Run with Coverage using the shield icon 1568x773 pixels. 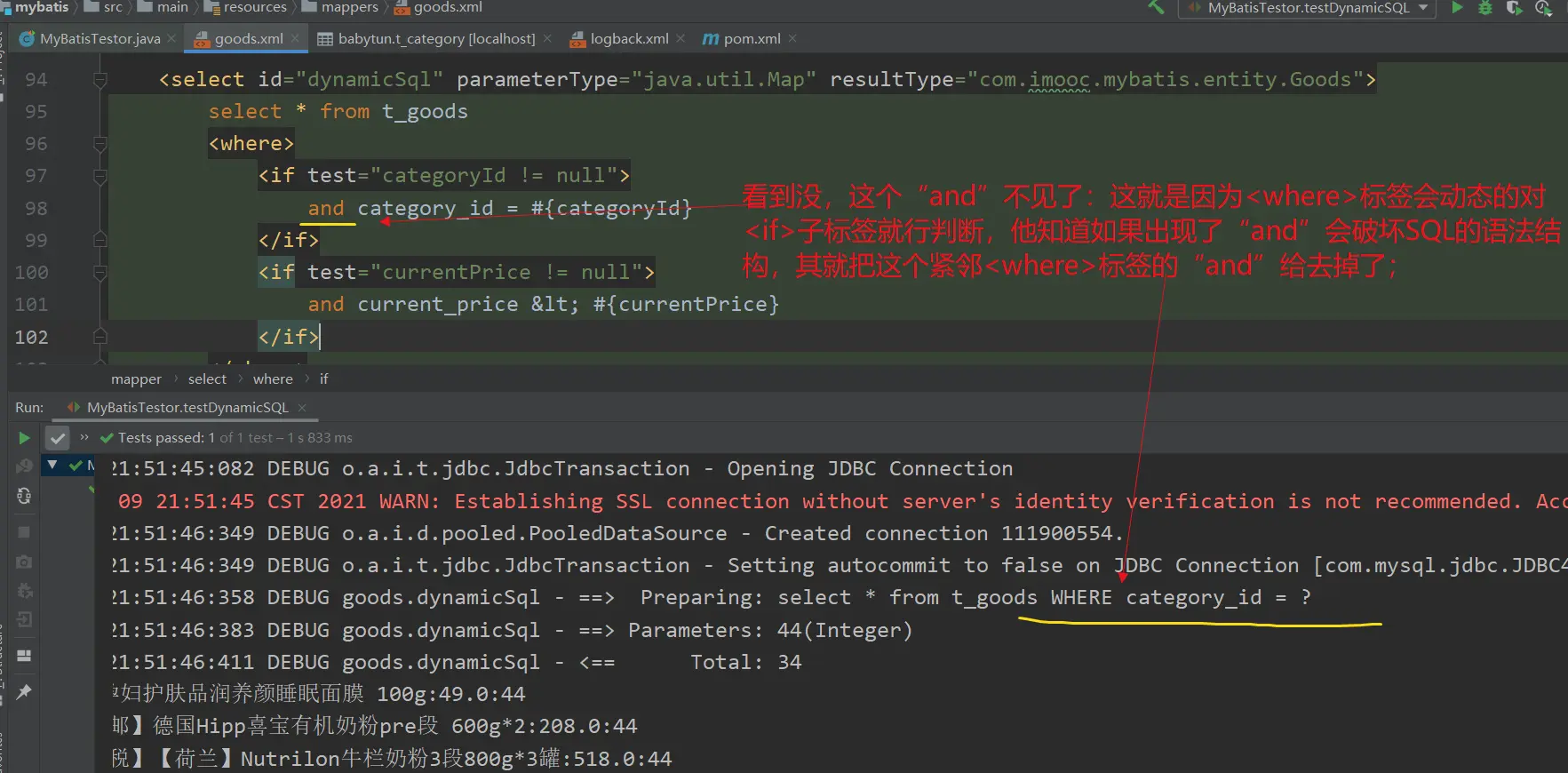click(1514, 8)
